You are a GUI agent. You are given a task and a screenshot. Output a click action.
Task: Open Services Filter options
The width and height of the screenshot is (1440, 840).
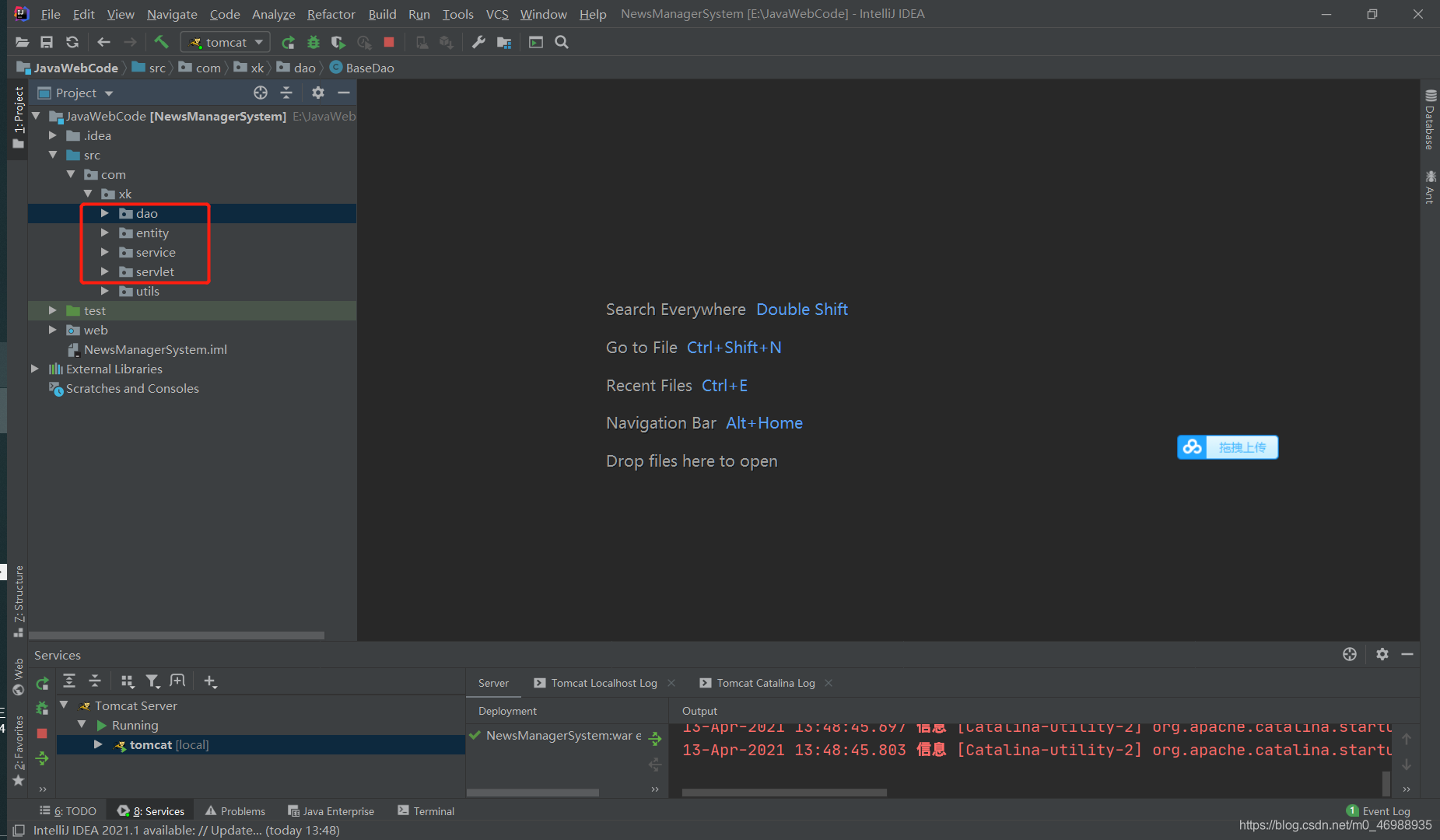[152, 681]
